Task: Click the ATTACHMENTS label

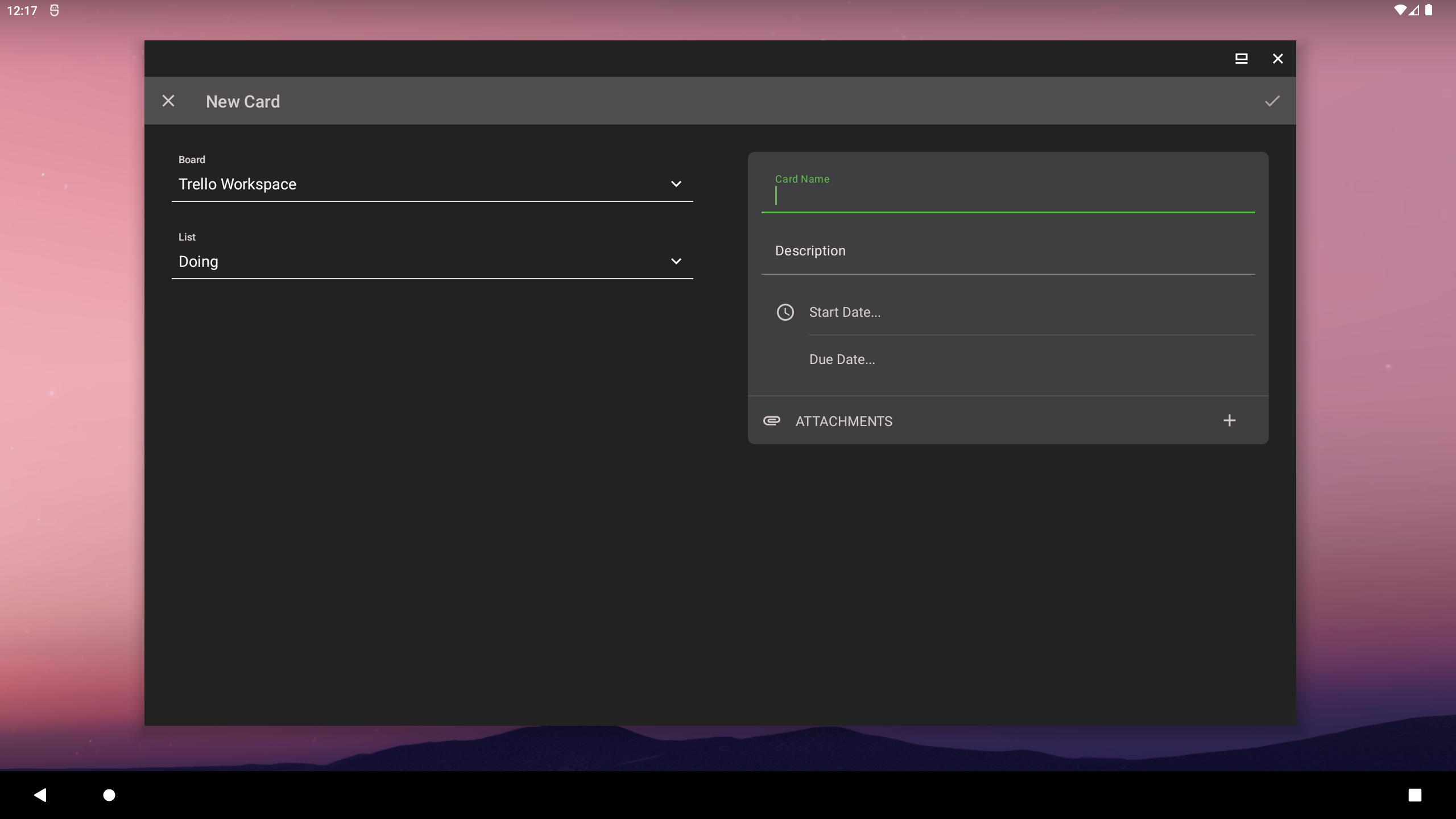Action: (x=844, y=421)
